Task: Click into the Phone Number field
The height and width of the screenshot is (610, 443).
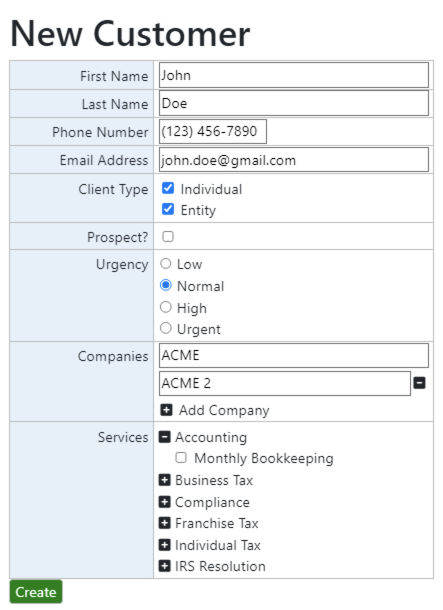Action: [x=213, y=131]
